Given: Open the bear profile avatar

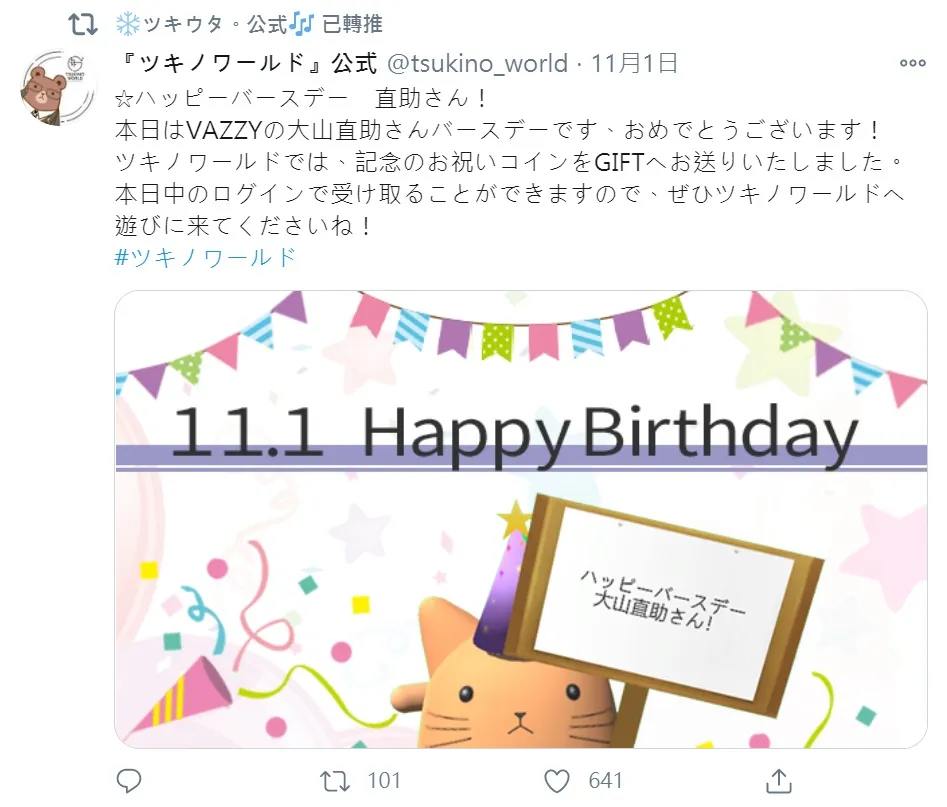Looking at the screenshot, I should point(57,88).
